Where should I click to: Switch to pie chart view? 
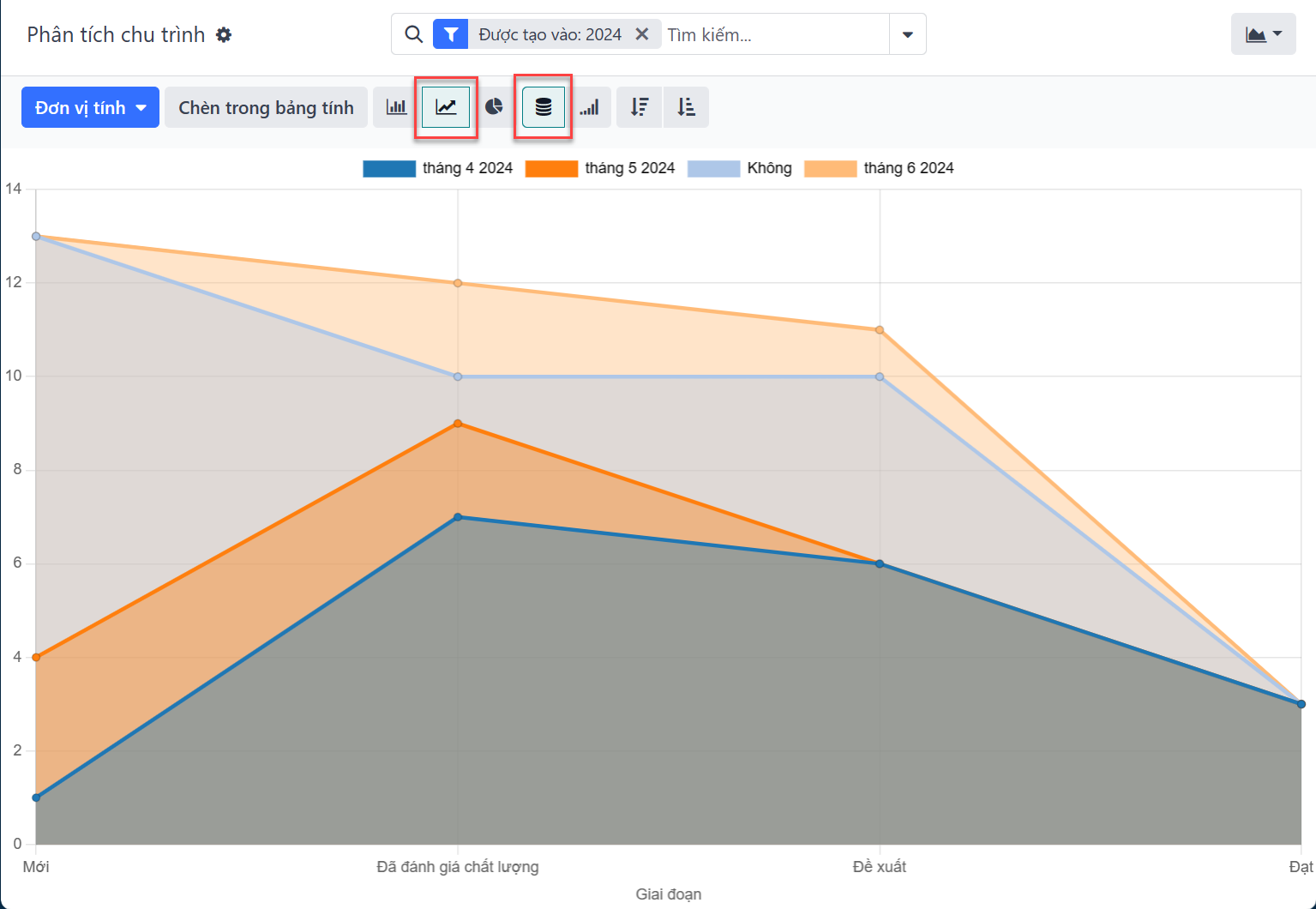(494, 107)
